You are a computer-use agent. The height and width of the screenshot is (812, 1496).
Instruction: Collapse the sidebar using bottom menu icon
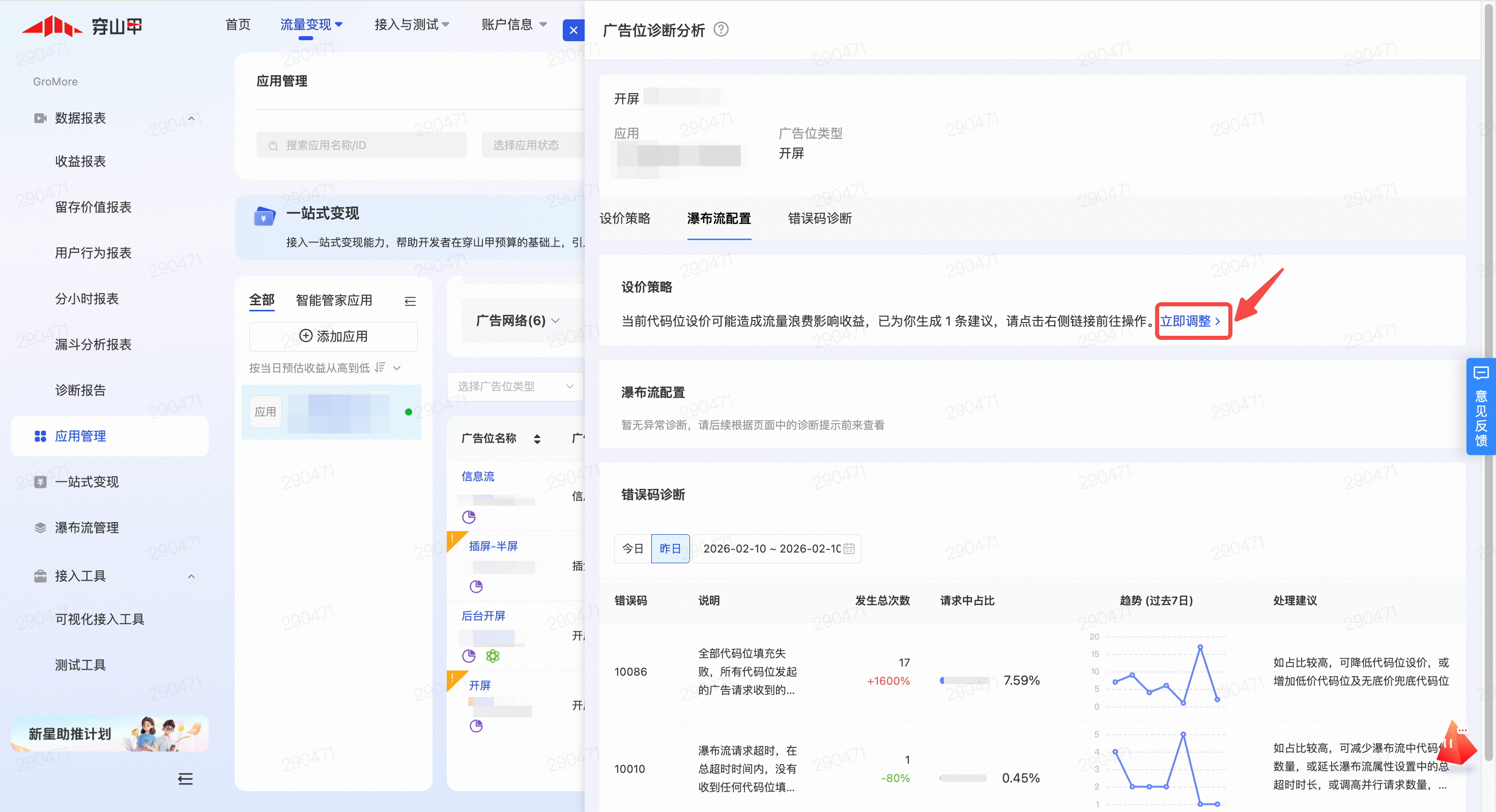tap(185, 779)
